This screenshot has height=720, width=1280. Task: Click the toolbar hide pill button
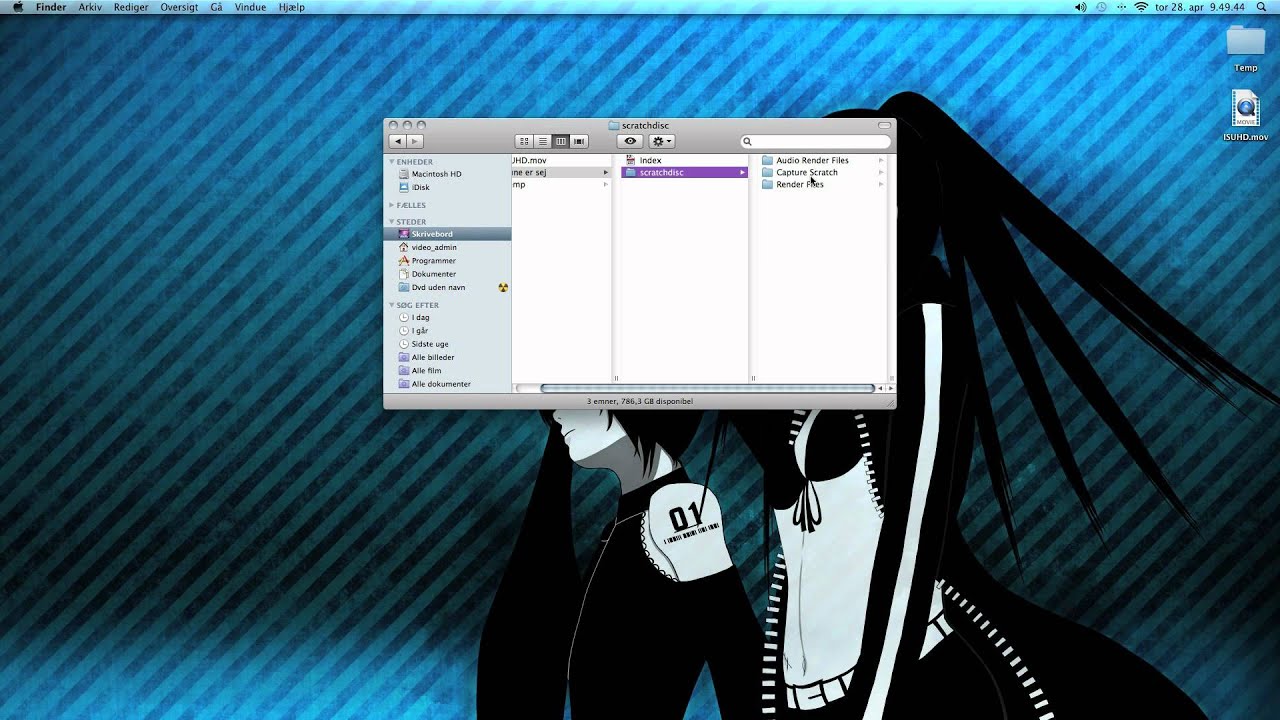click(884, 125)
